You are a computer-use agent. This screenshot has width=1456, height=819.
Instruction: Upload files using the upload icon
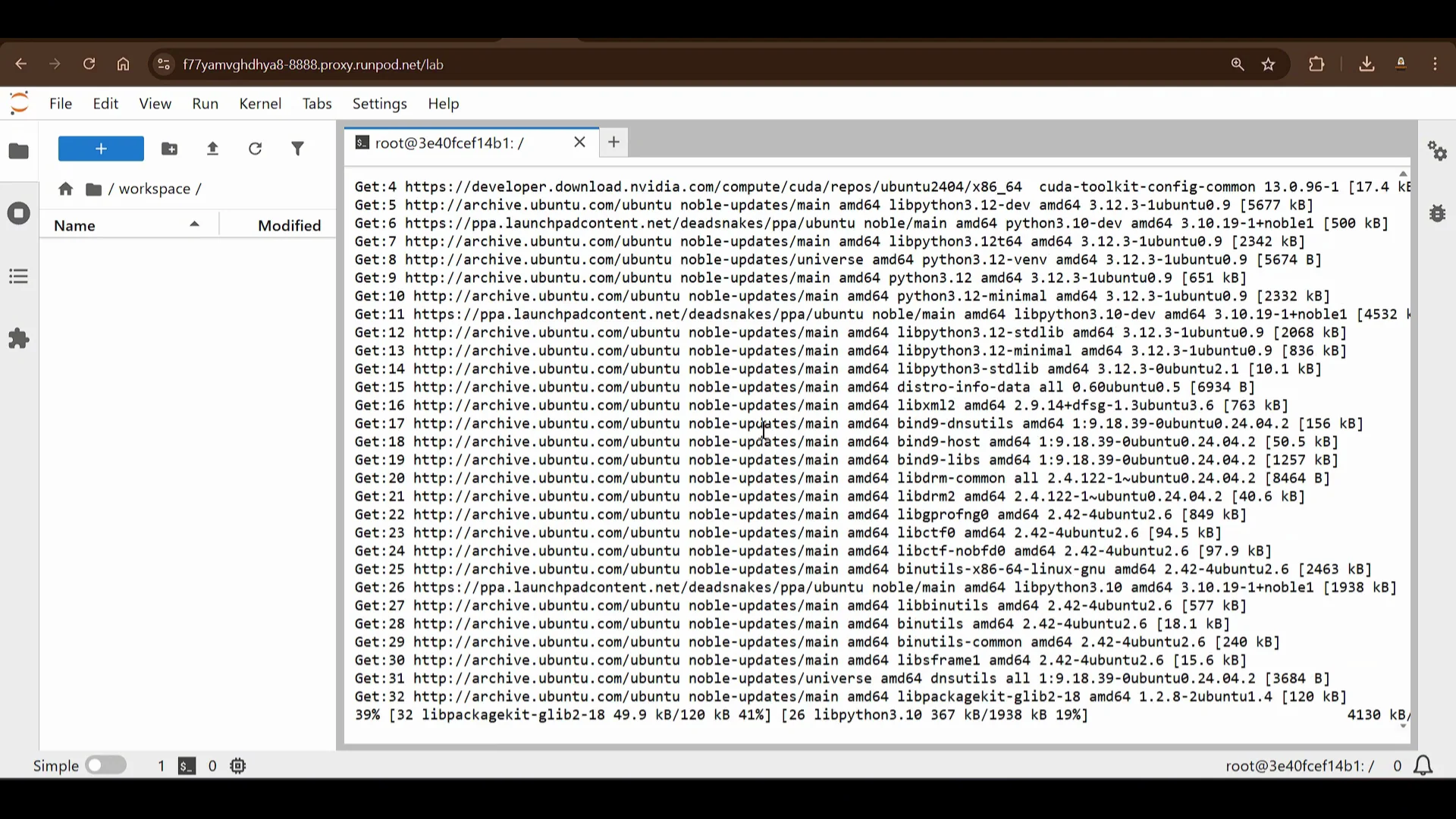[x=212, y=149]
